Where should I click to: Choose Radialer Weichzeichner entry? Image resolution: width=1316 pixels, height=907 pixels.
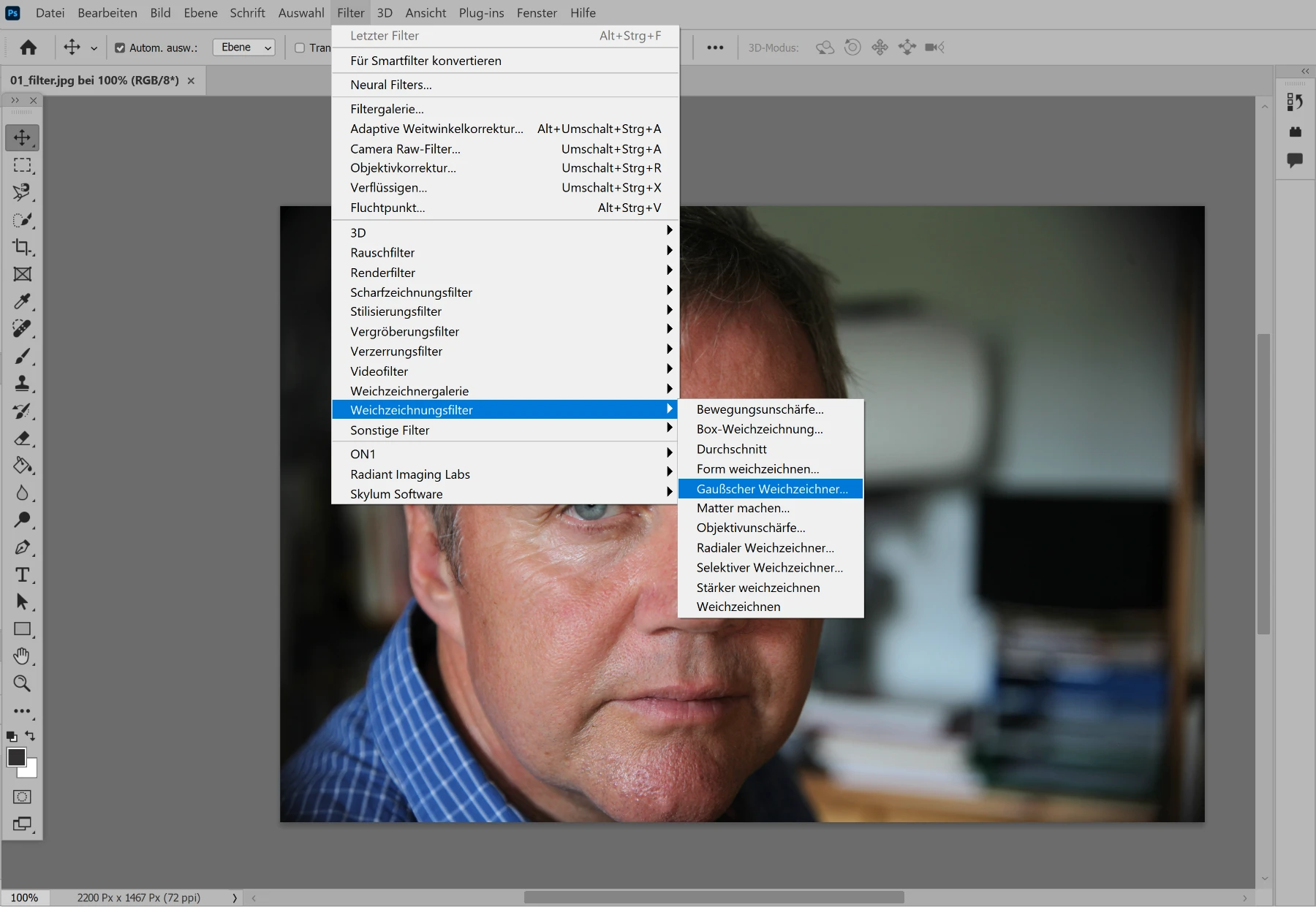(771, 547)
